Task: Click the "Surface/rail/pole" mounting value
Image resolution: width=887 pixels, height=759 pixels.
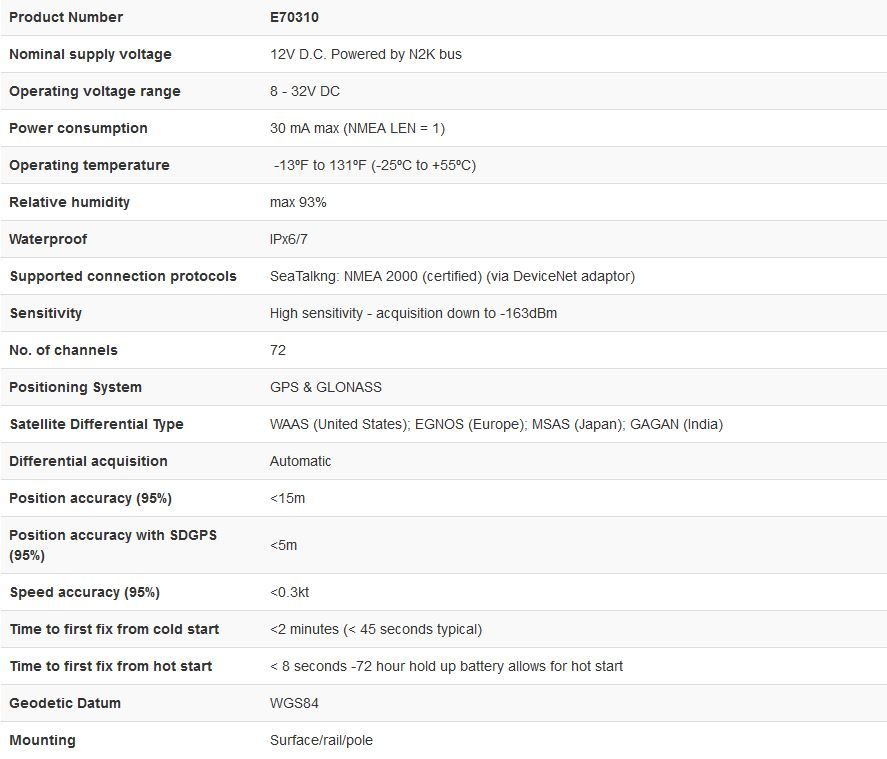Action: [321, 740]
